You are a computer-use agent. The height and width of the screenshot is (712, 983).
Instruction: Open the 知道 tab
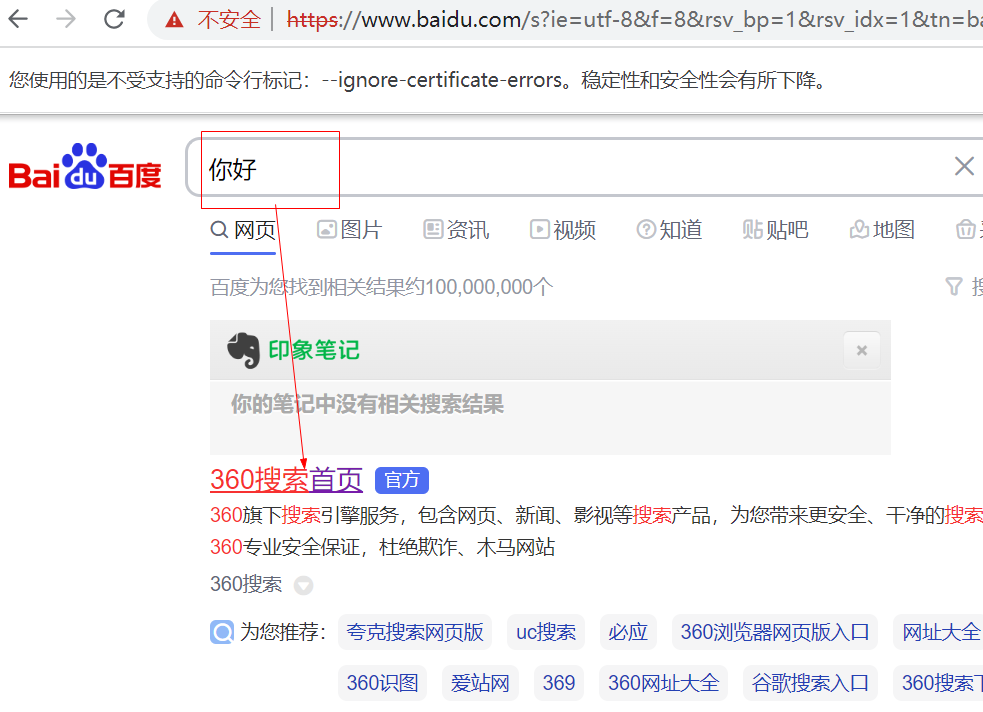(669, 230)
